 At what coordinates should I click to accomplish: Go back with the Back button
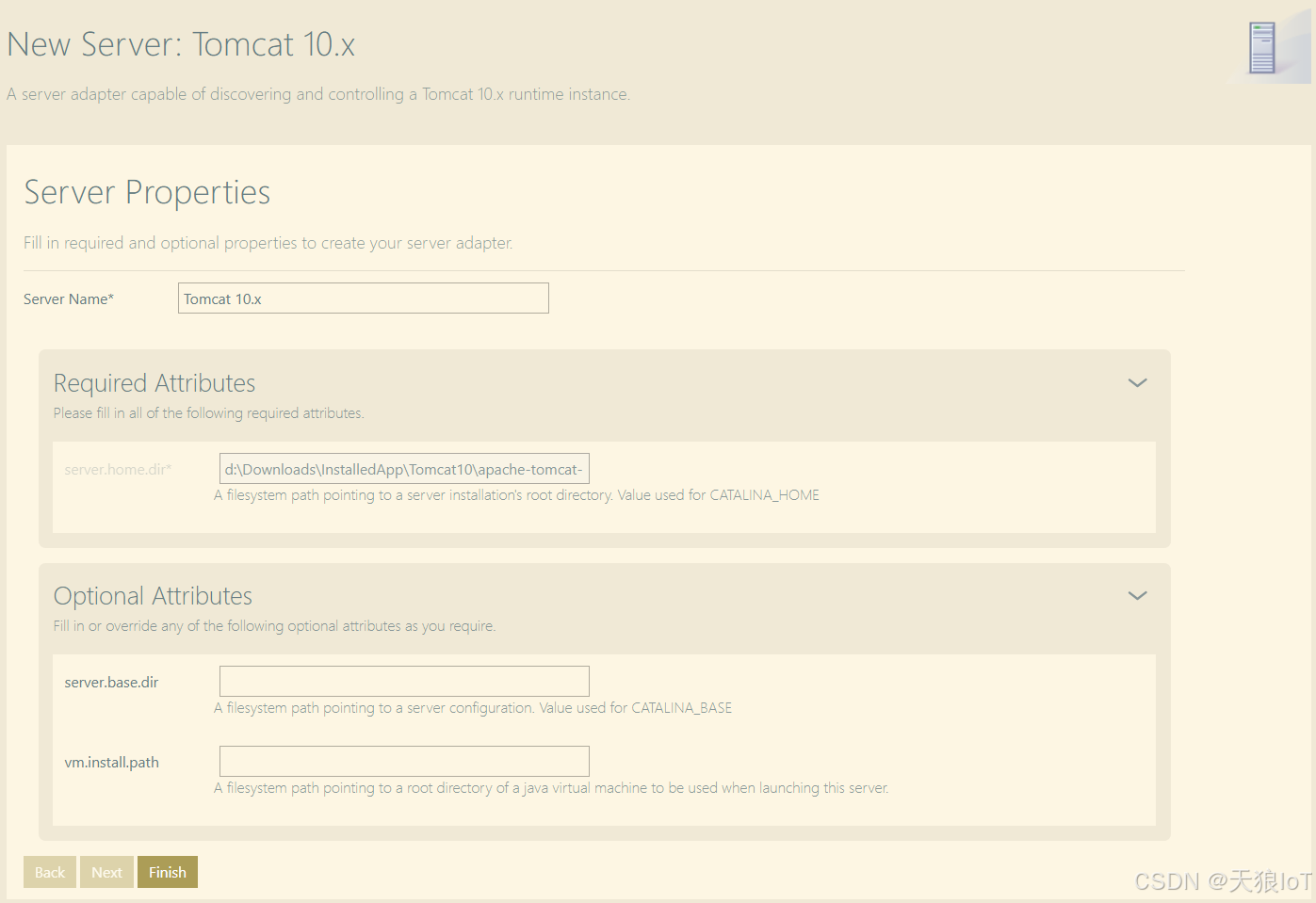[x=50, y=872]
